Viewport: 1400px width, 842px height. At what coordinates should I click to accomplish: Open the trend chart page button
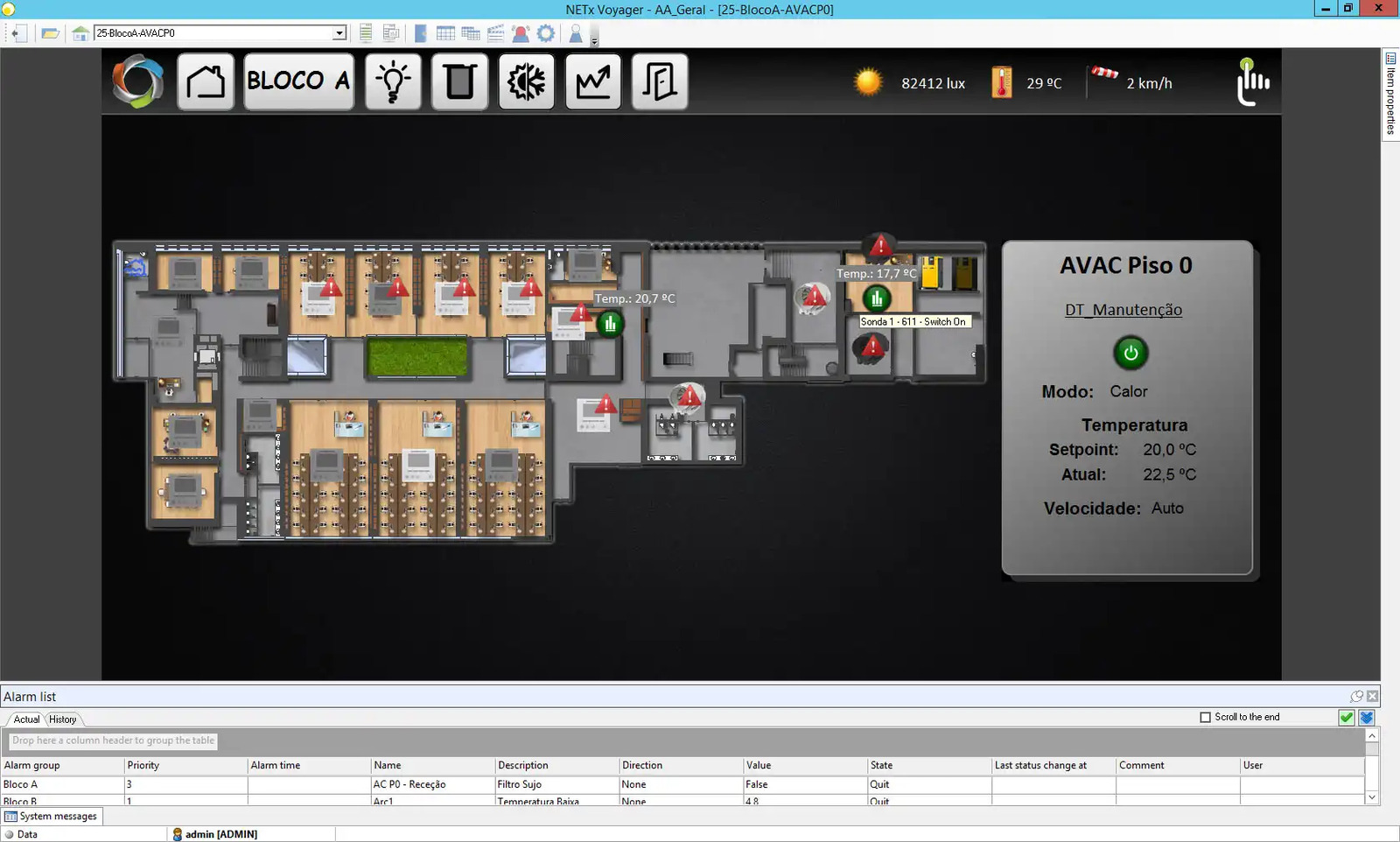(x=593, y=82)
